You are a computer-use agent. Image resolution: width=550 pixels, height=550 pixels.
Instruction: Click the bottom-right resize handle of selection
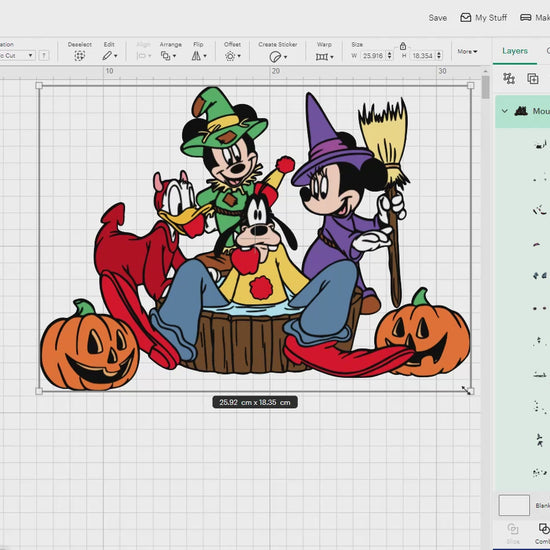click(x=471, y=391)
